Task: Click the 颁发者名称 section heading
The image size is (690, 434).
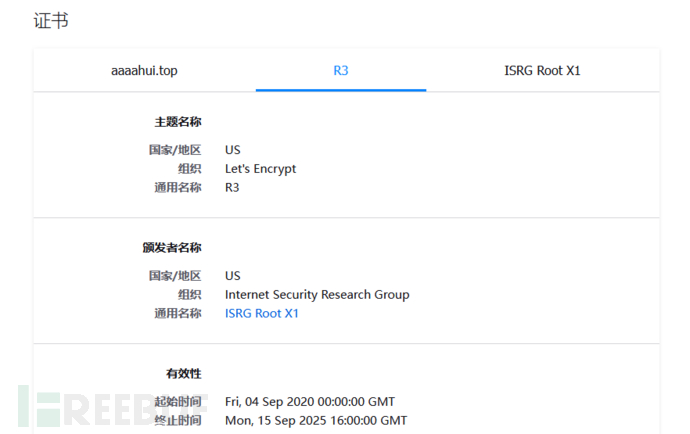Action: (172, 248)
